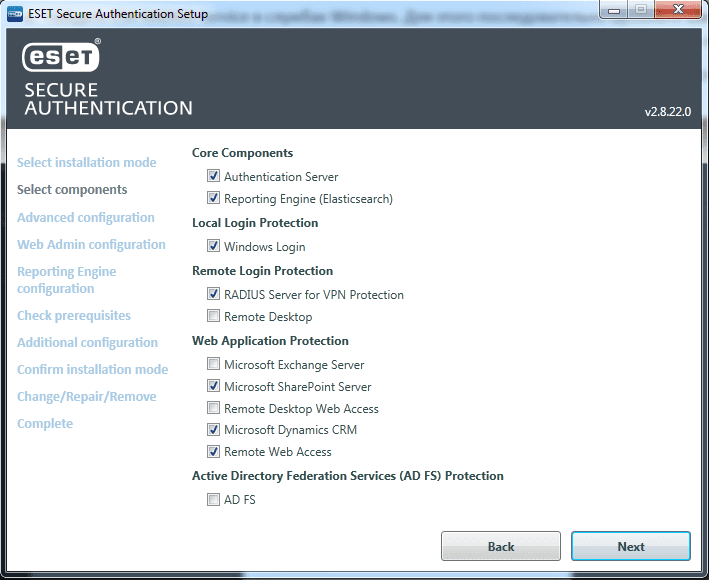Click the Next button
Screen dimensions: 709x580
pos(630,546)
